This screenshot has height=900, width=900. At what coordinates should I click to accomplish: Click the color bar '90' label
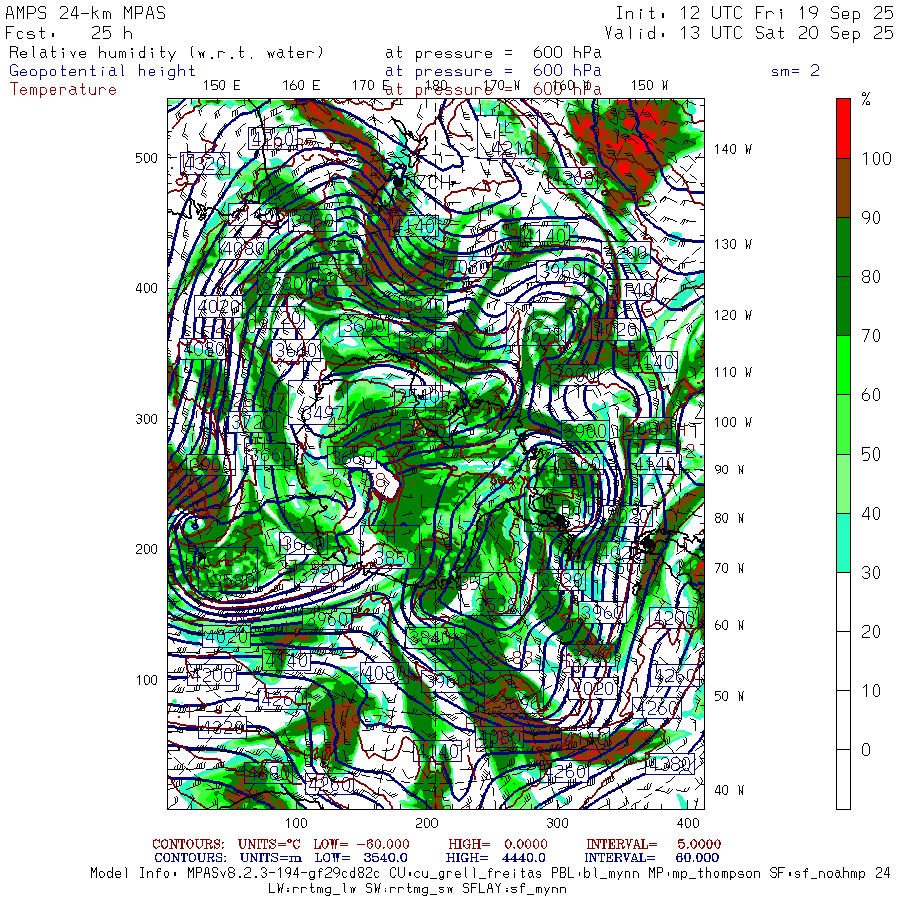pos(871,218)
